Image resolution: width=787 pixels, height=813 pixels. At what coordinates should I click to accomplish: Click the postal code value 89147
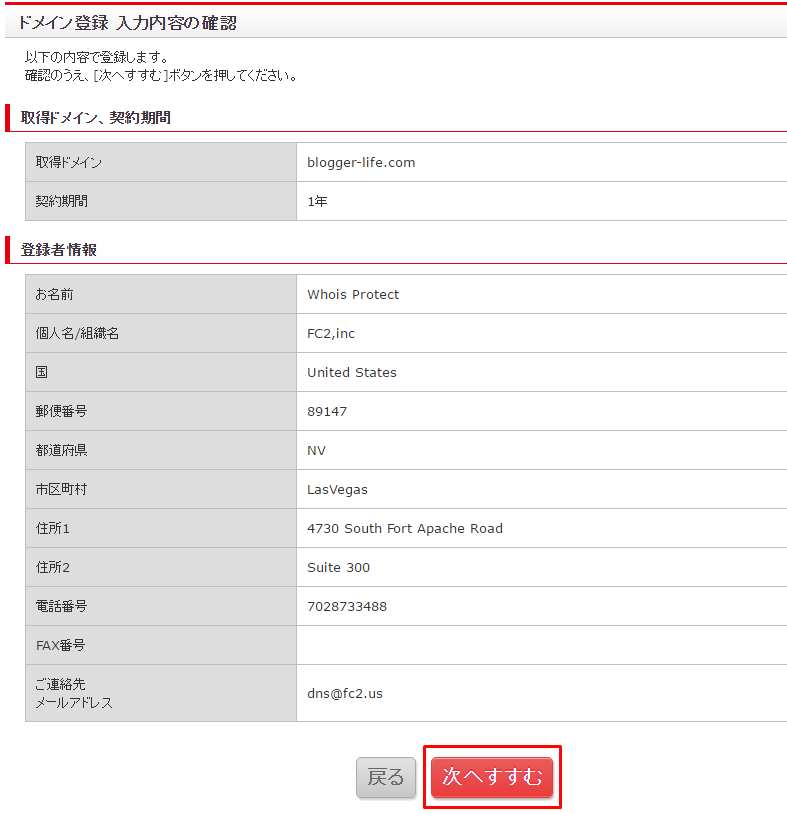(x=327, y=412)
